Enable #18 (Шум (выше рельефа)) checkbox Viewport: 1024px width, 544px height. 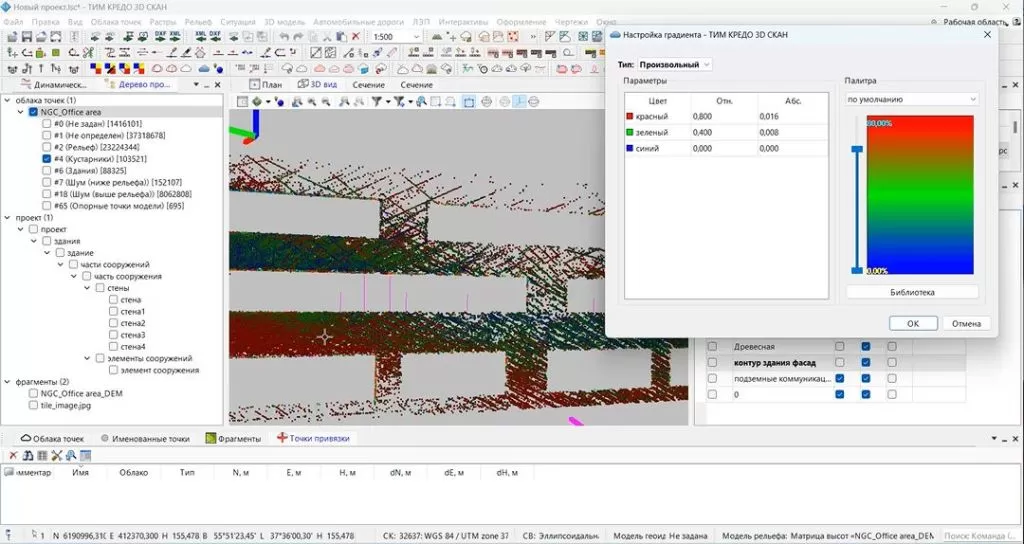click(46, 194)
